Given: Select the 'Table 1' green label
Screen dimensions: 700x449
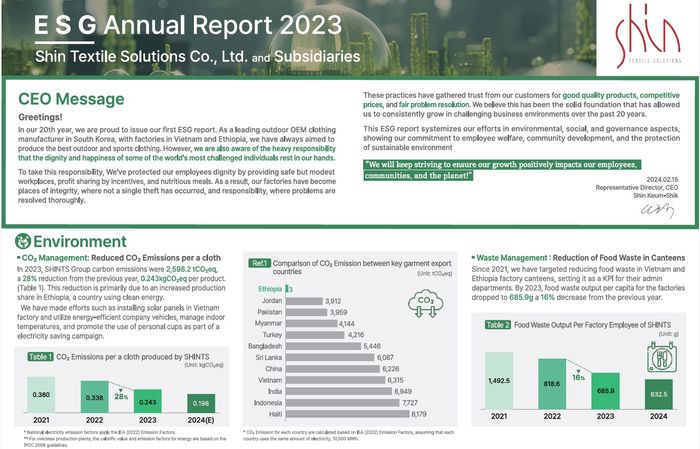Looking at the screenshot, I should click(x=40, y=357).
